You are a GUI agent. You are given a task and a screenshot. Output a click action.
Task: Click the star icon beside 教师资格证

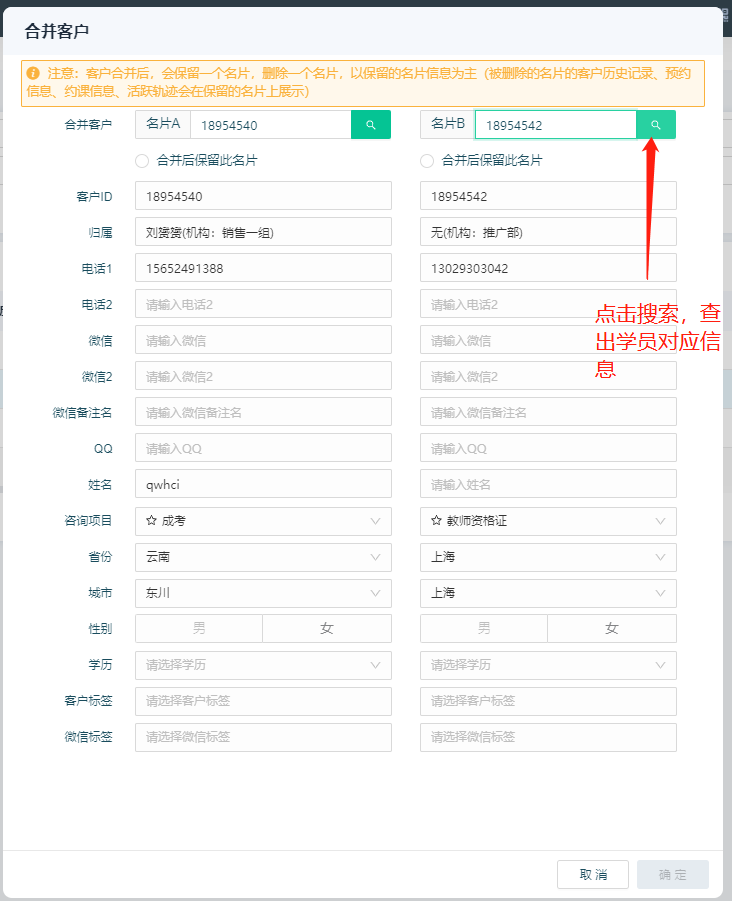click(x=437, y=521)
